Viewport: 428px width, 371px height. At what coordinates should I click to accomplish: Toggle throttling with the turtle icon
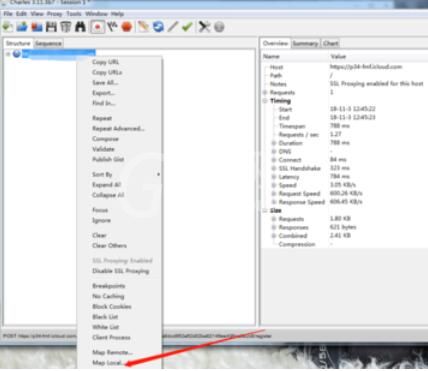[x=112, y=27]
